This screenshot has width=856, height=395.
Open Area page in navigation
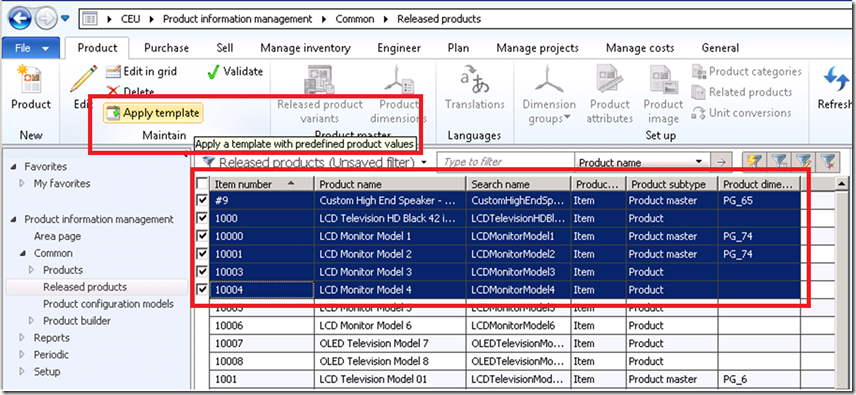tap(57, 236)
